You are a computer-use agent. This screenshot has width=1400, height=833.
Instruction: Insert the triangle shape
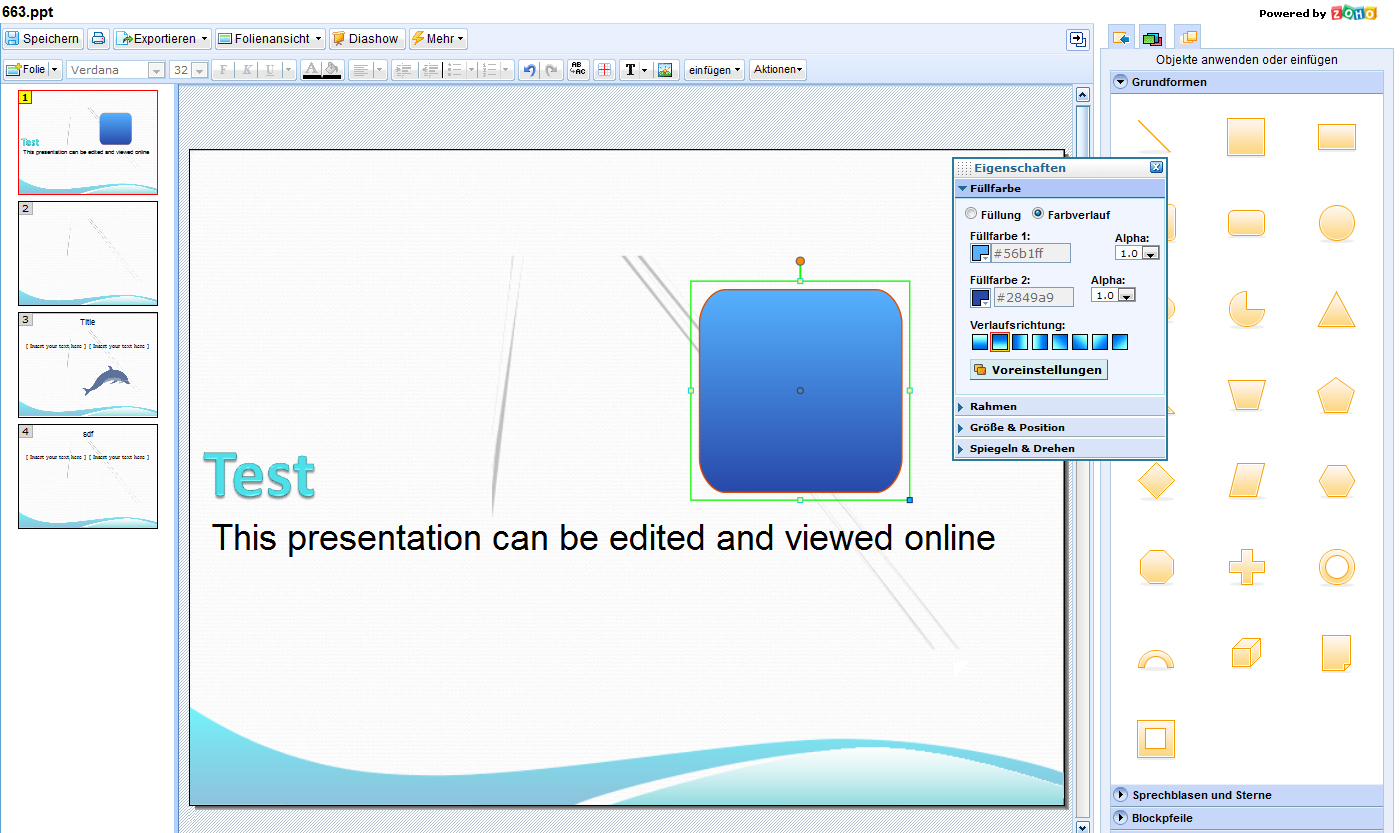point(1337,310)
